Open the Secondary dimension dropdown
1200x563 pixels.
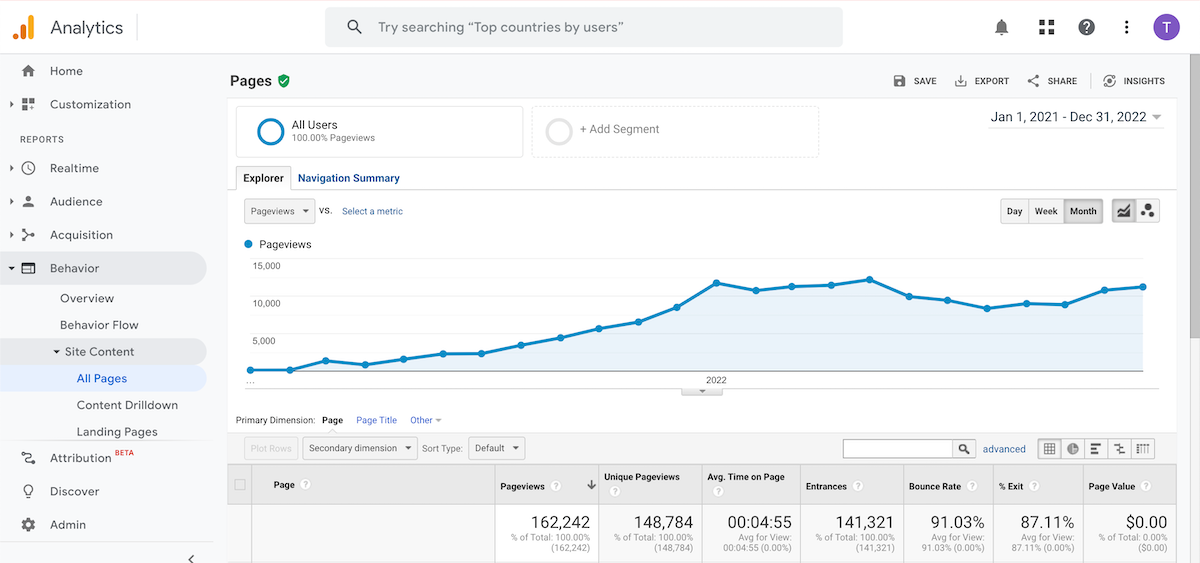pos(360,448)
